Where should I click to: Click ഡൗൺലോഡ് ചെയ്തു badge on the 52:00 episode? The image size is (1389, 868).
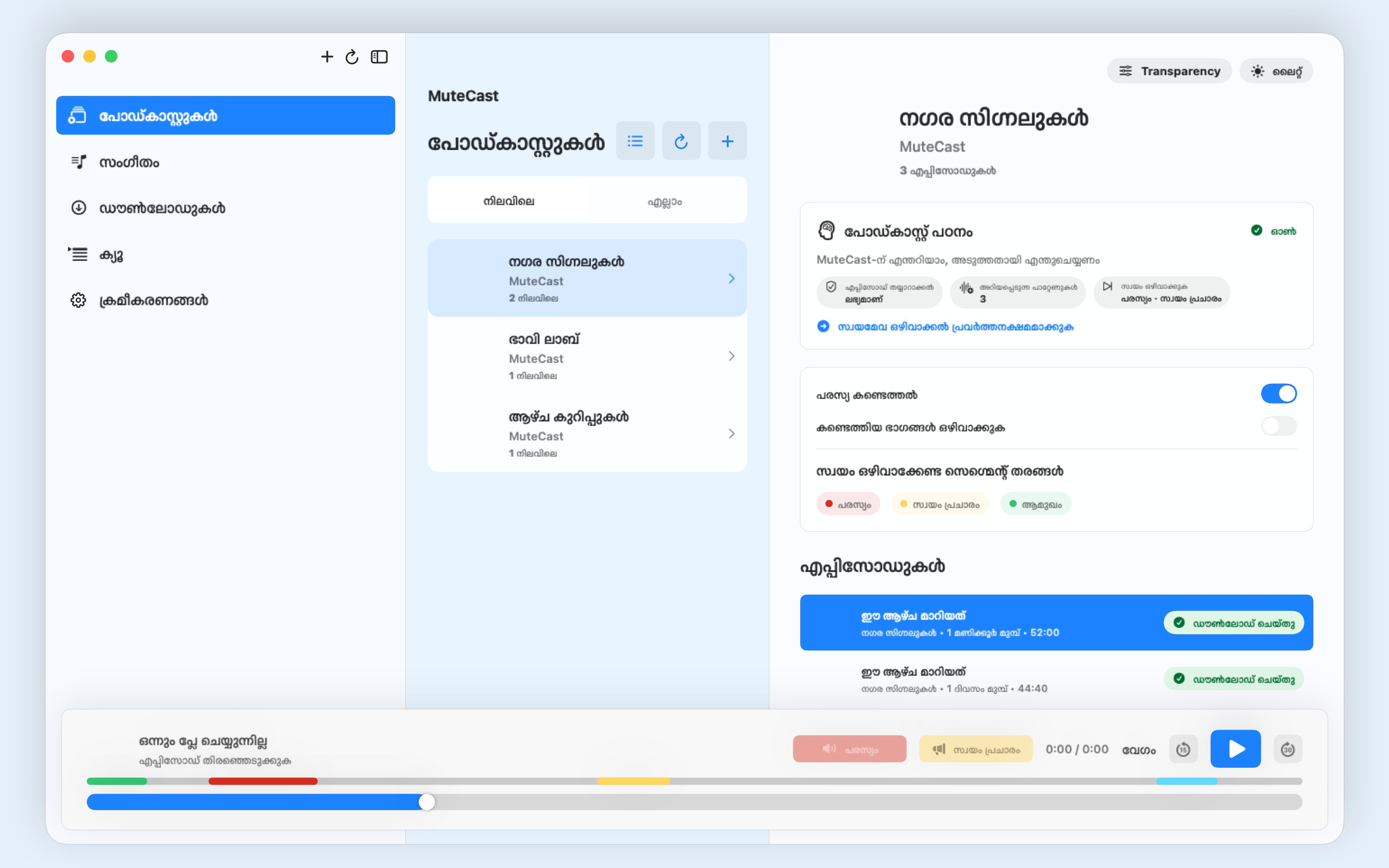(1233, 623)
